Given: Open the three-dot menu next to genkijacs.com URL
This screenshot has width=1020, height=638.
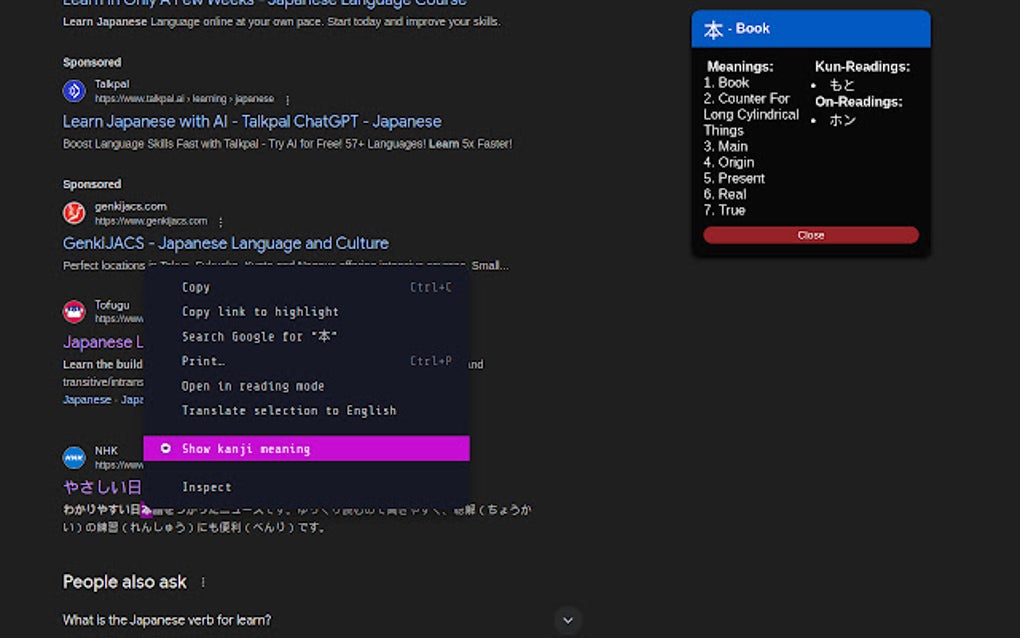Looking at the screenshot, I should pos(221,221).
